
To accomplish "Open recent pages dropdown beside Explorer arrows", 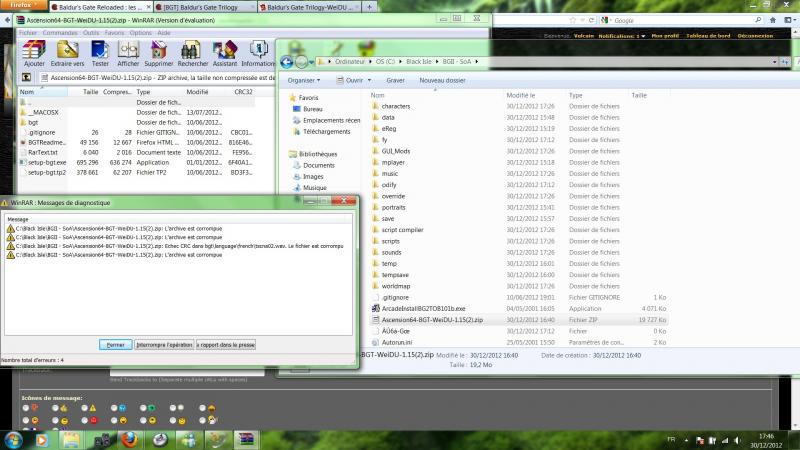I will coord(311,63).
